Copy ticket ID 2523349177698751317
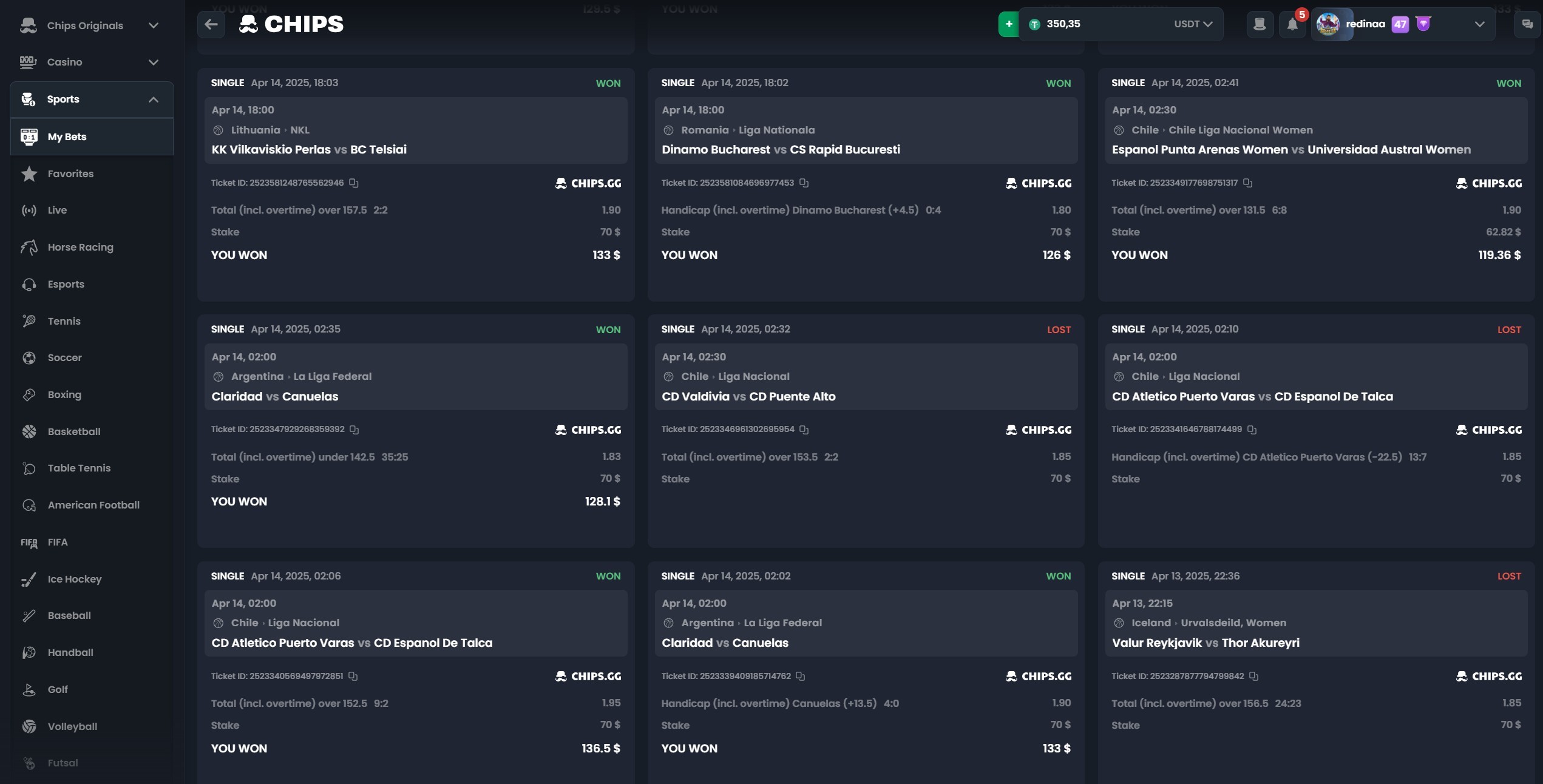Screen dimensions: 1543x784 click(x=1248, y=183)
